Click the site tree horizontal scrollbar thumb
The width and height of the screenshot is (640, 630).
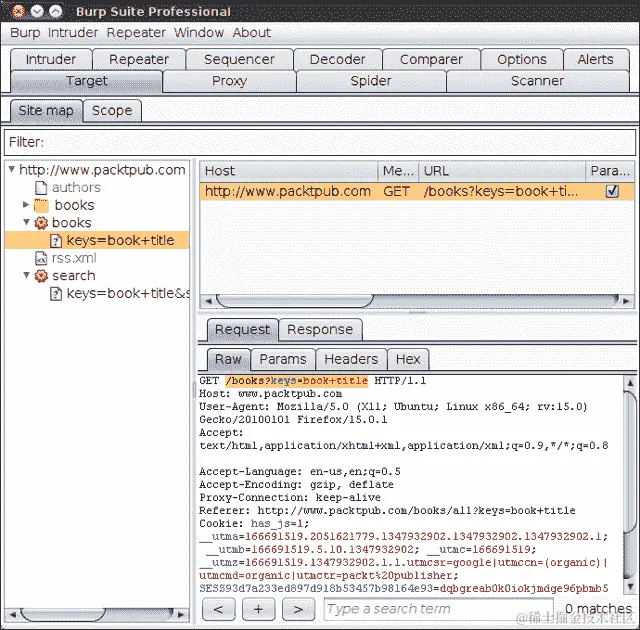point(62,614)
